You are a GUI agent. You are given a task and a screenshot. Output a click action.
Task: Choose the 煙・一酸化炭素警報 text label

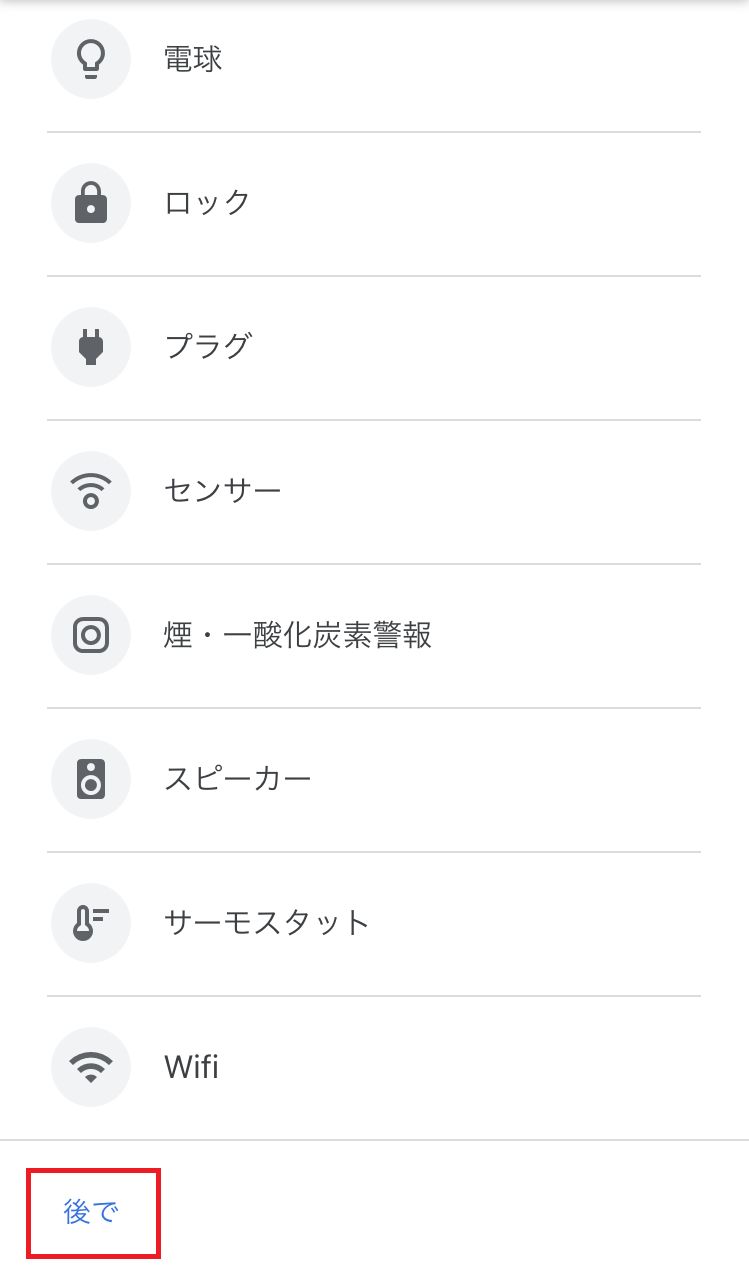click(297, 636)
